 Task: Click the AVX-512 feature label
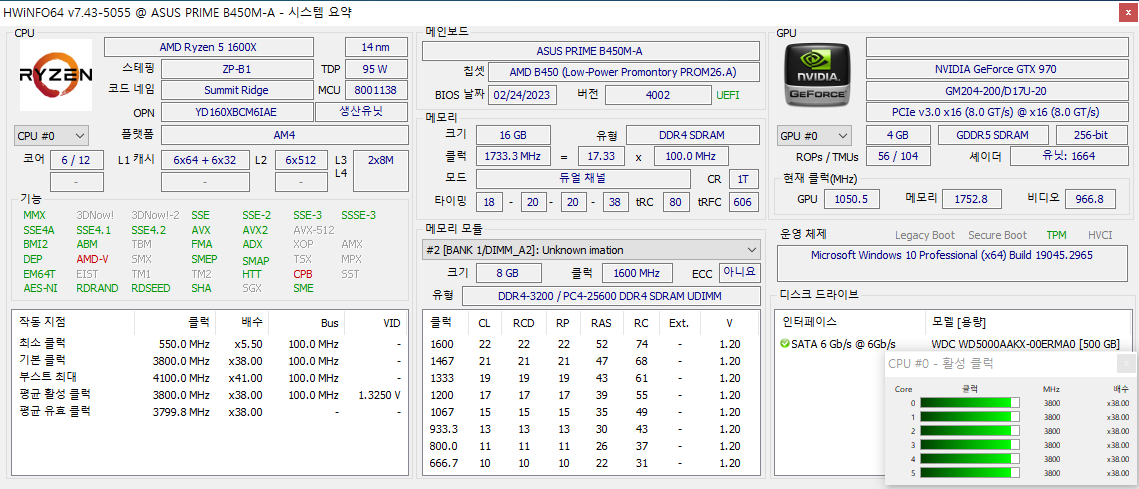coord(314,230)
